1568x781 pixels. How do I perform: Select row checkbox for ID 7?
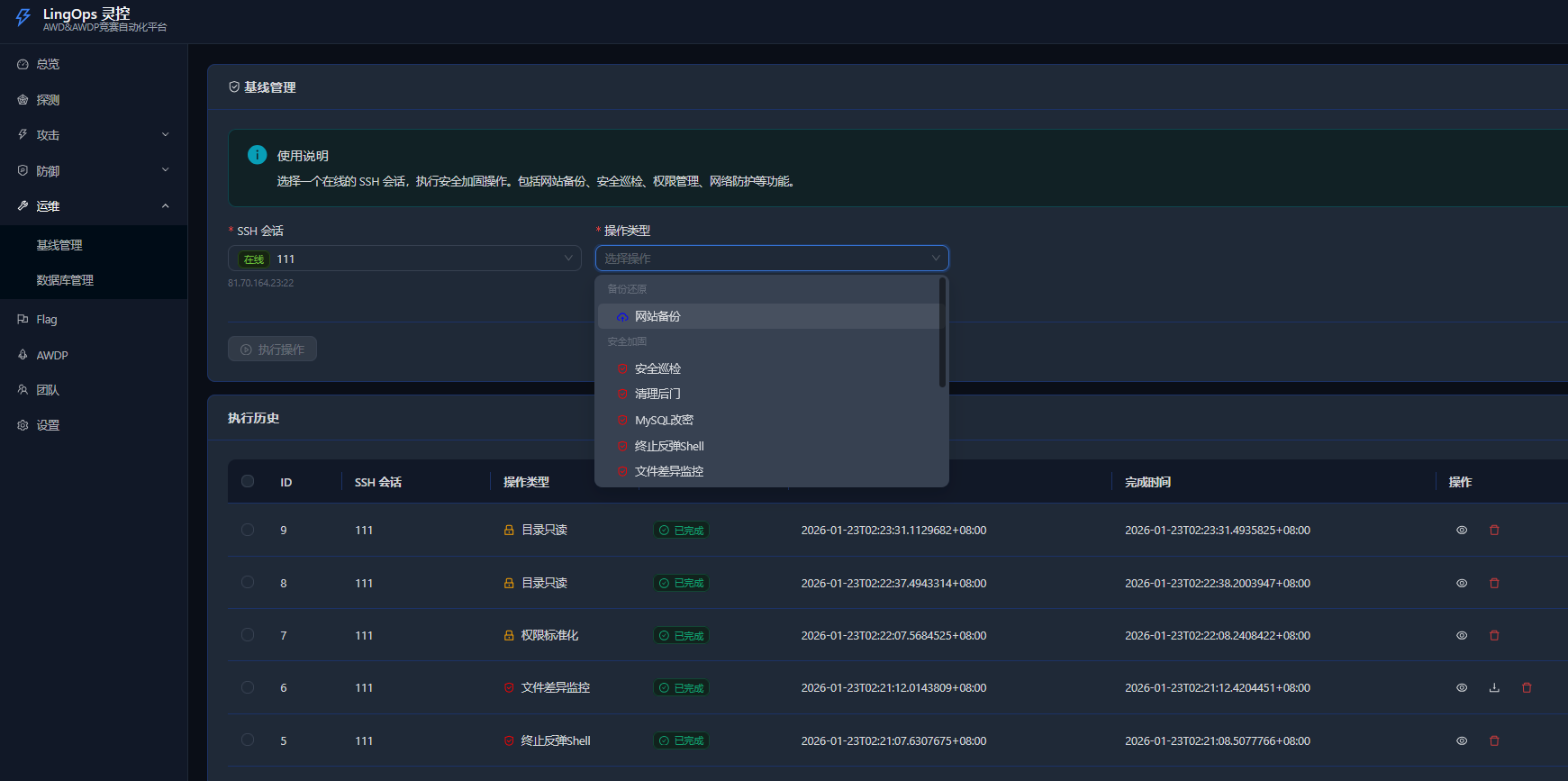point(248,635)
